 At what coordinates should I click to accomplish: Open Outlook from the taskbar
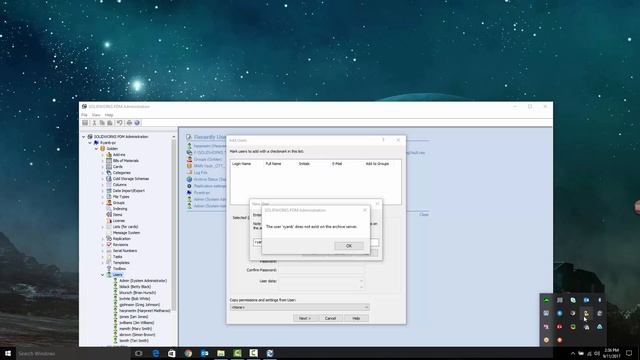pos(204,353)
